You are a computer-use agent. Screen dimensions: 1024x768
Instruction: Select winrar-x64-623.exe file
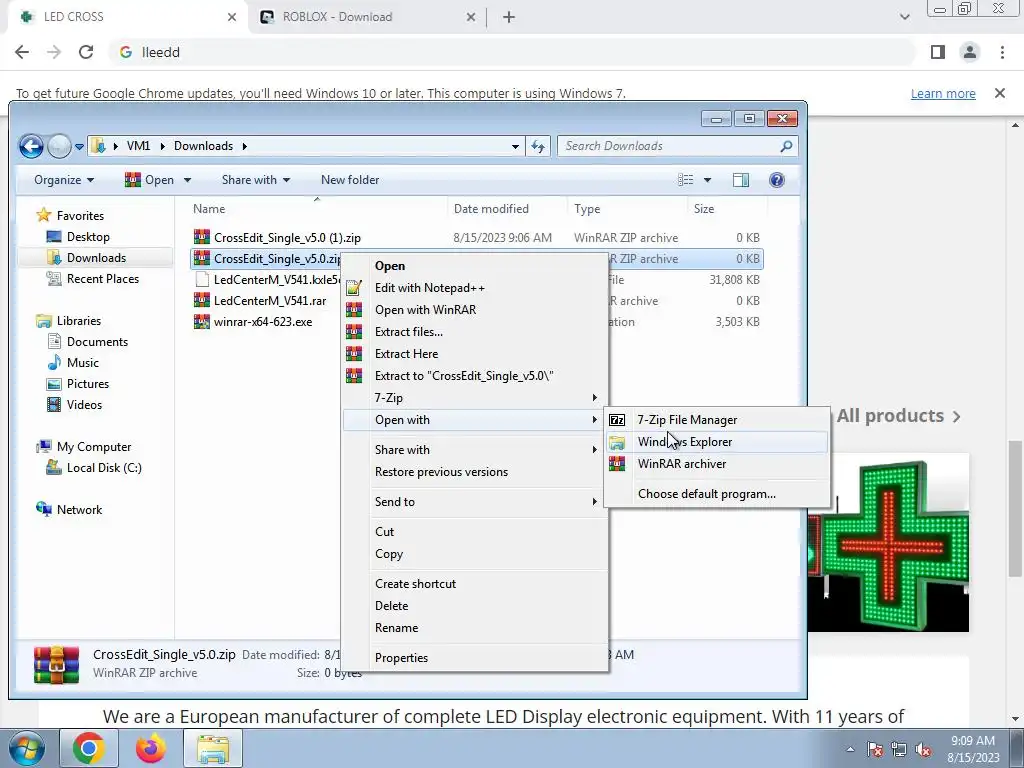click(x=263, y=322)
